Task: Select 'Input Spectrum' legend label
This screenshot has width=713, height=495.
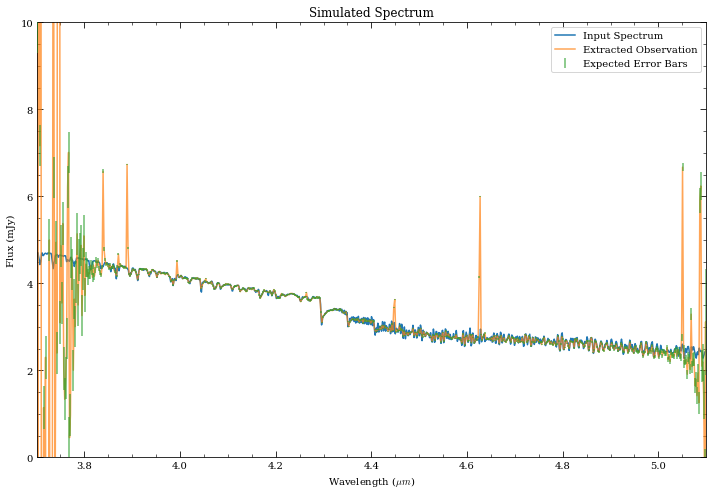Action: click(x=623, y=35)
